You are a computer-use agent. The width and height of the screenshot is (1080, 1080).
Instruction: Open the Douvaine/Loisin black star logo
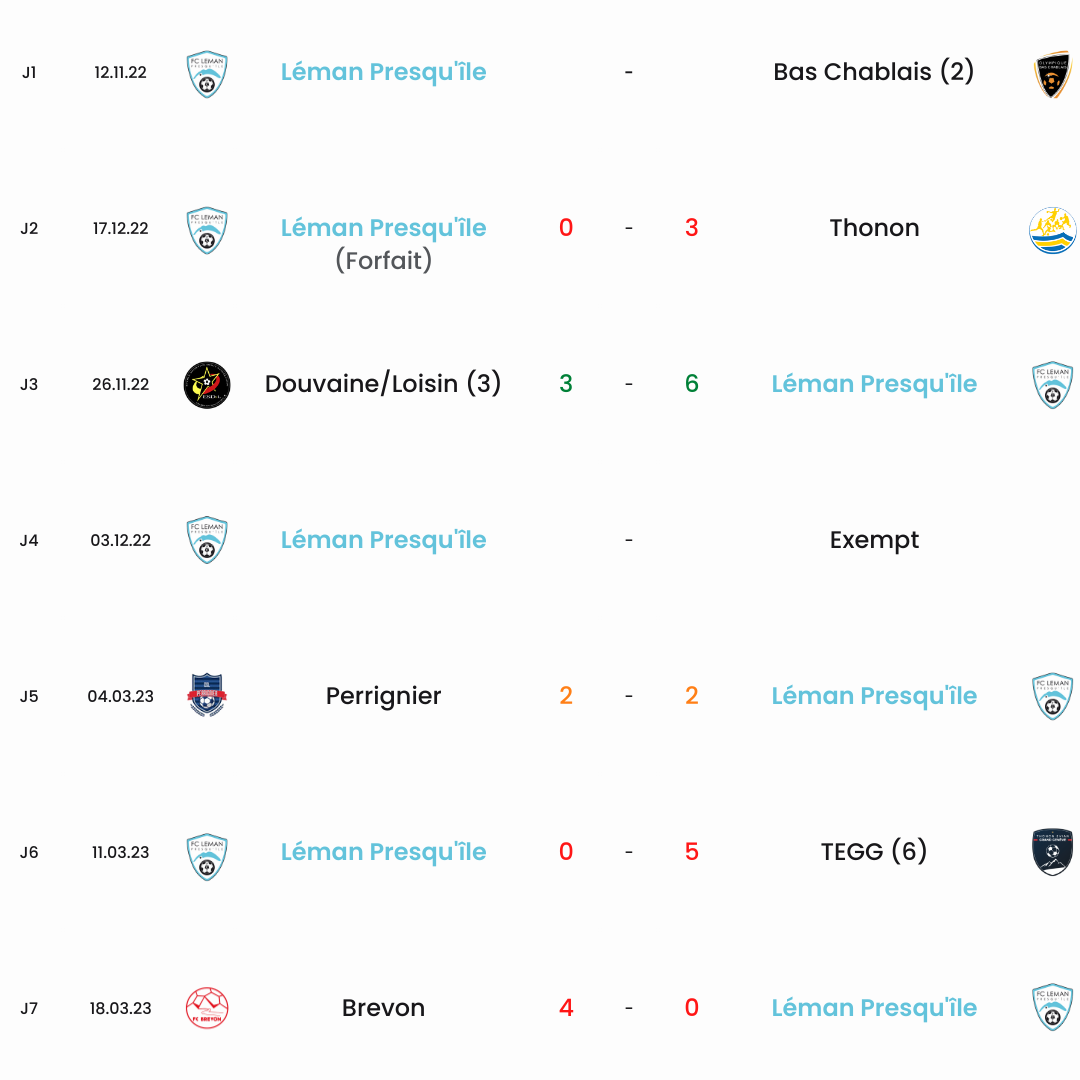[x=207, y=385]
